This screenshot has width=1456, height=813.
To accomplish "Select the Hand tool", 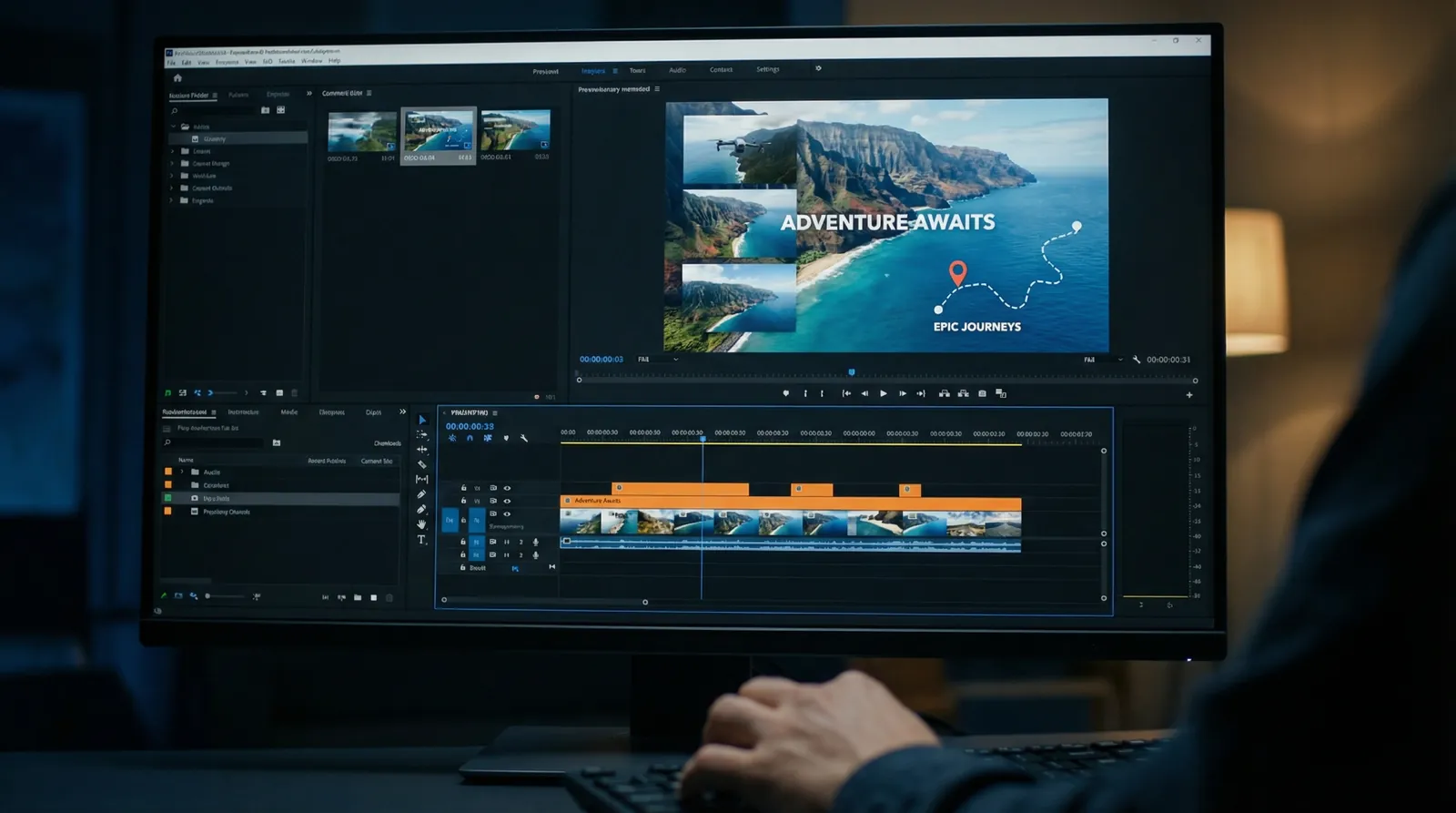I will click(x=421, y=524).
